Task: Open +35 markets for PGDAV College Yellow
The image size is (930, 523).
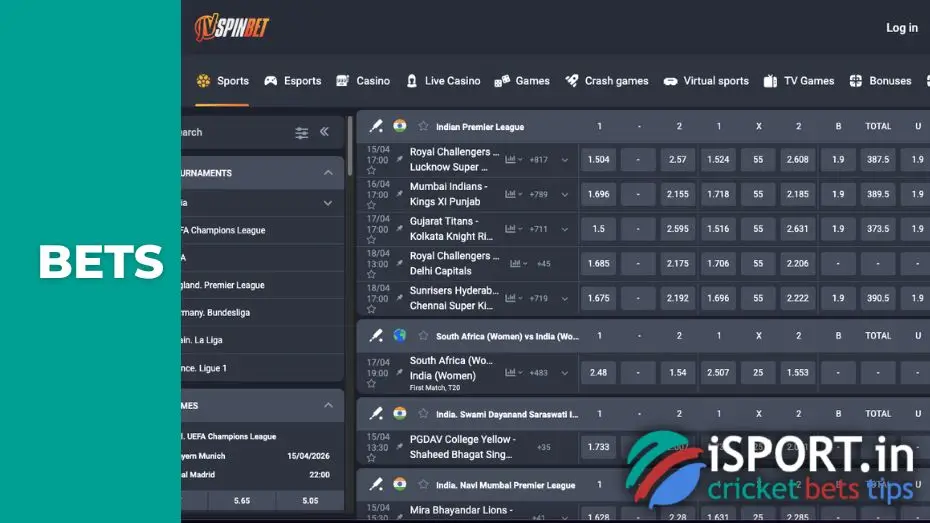Action: 543,447
